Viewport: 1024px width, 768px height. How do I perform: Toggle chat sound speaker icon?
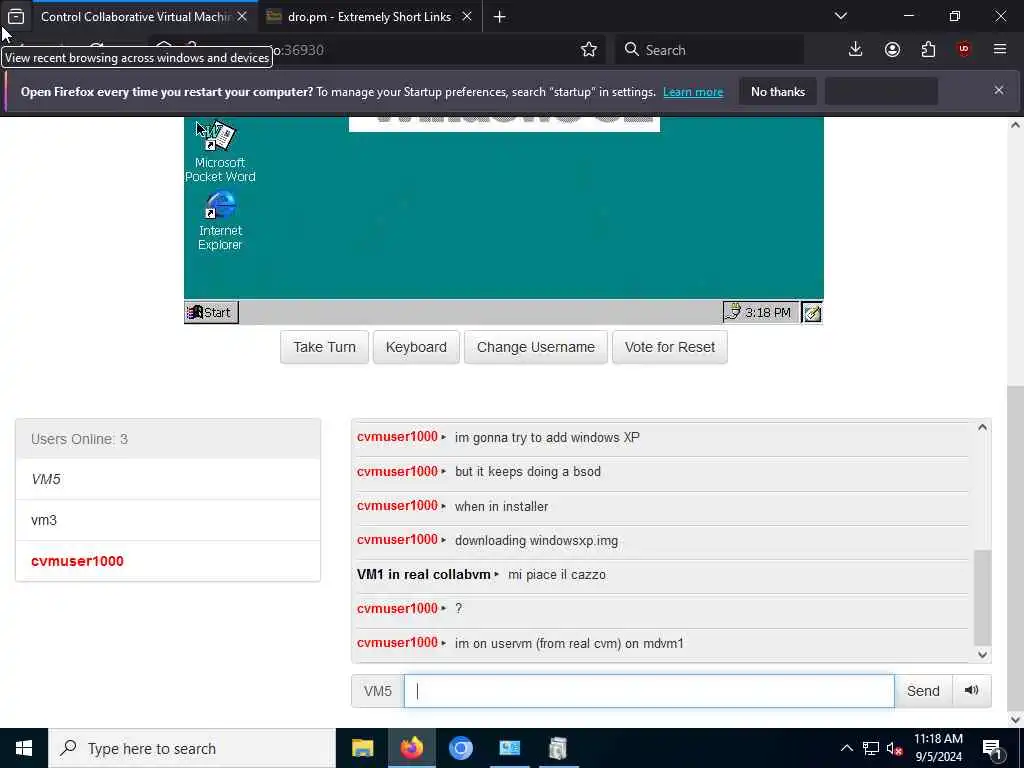(x=971, y=690)
